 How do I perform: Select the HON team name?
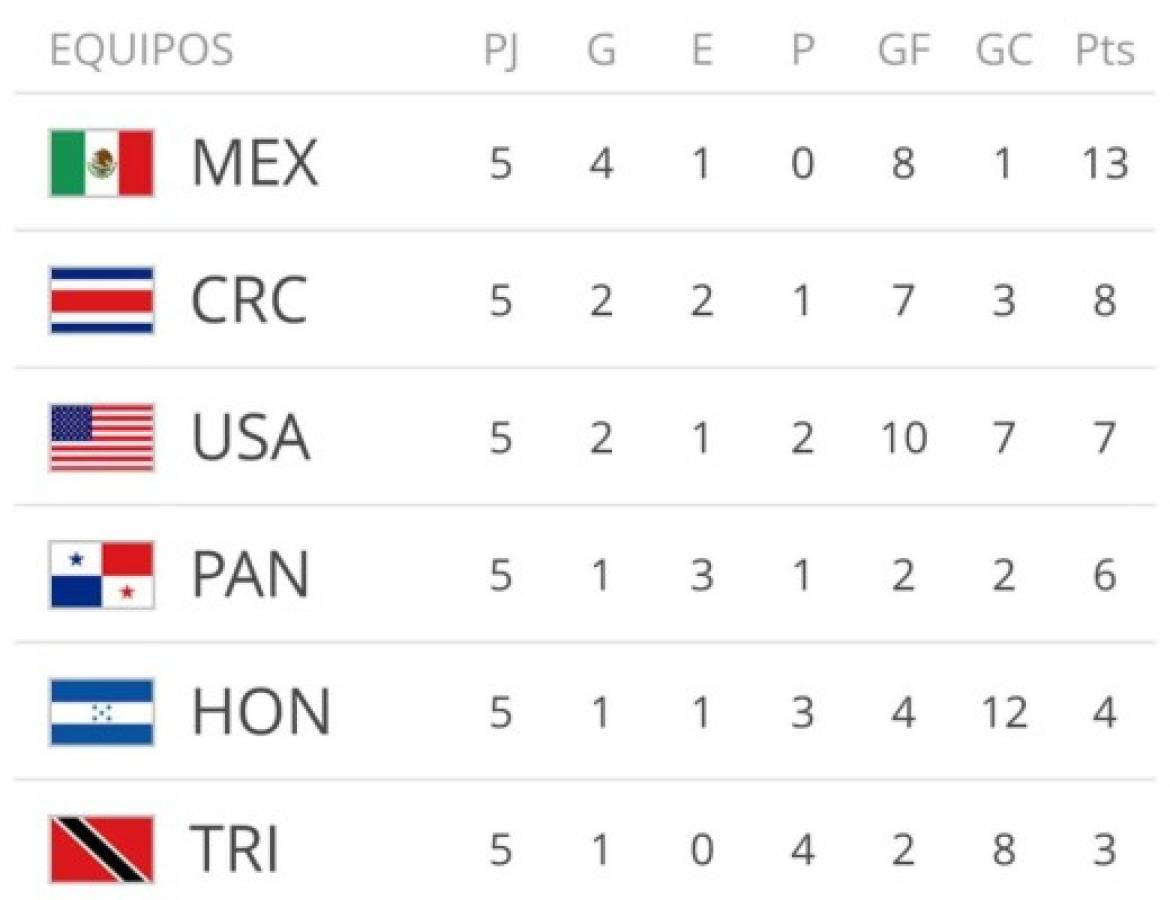(x=260, y=712)
